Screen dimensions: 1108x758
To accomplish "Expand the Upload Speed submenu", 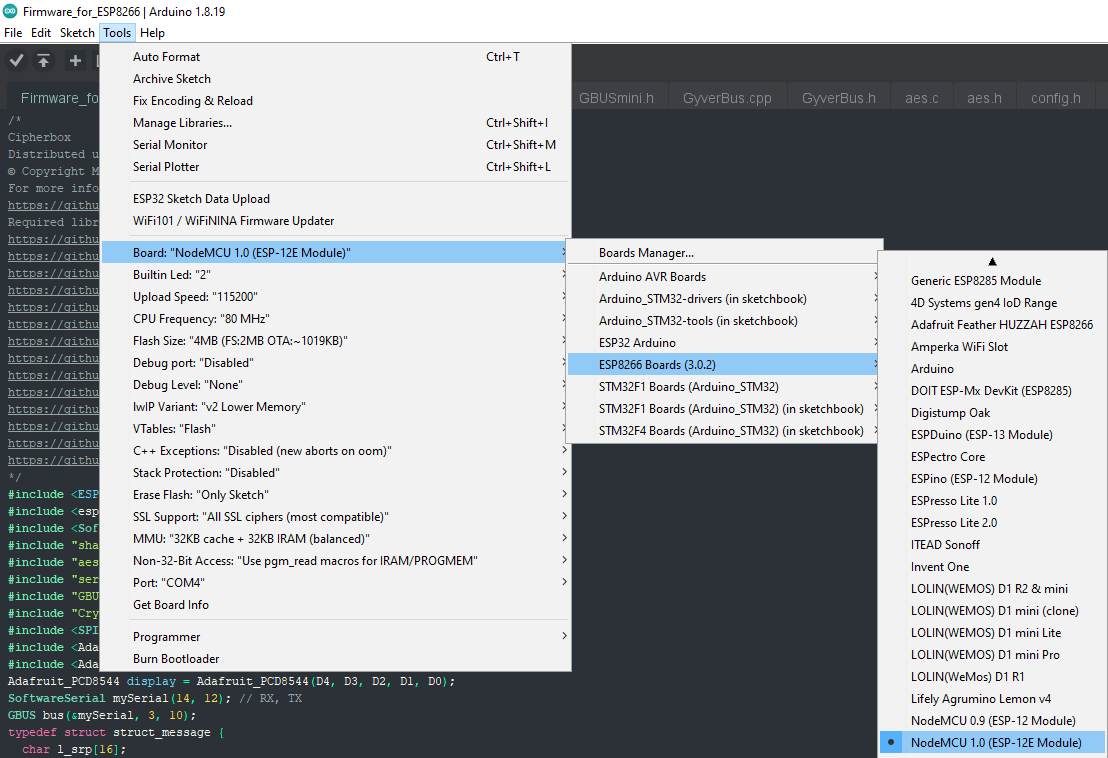I will tap(336, 297).
